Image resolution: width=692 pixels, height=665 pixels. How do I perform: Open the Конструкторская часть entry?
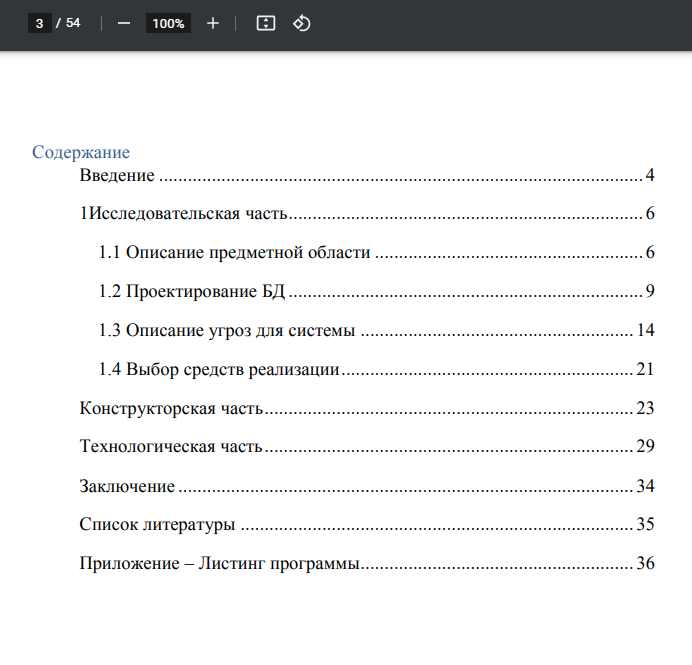point(367,408)
